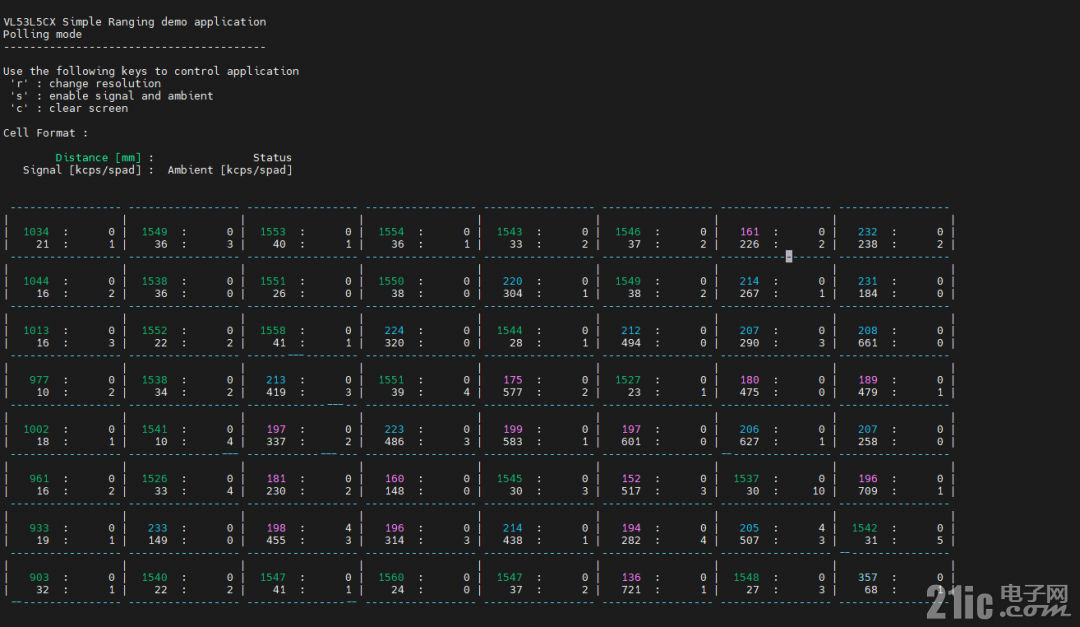Screen dimensions: 1080x627
Task: Select distance value 1537 in the grid
Action: coord(747,480)
